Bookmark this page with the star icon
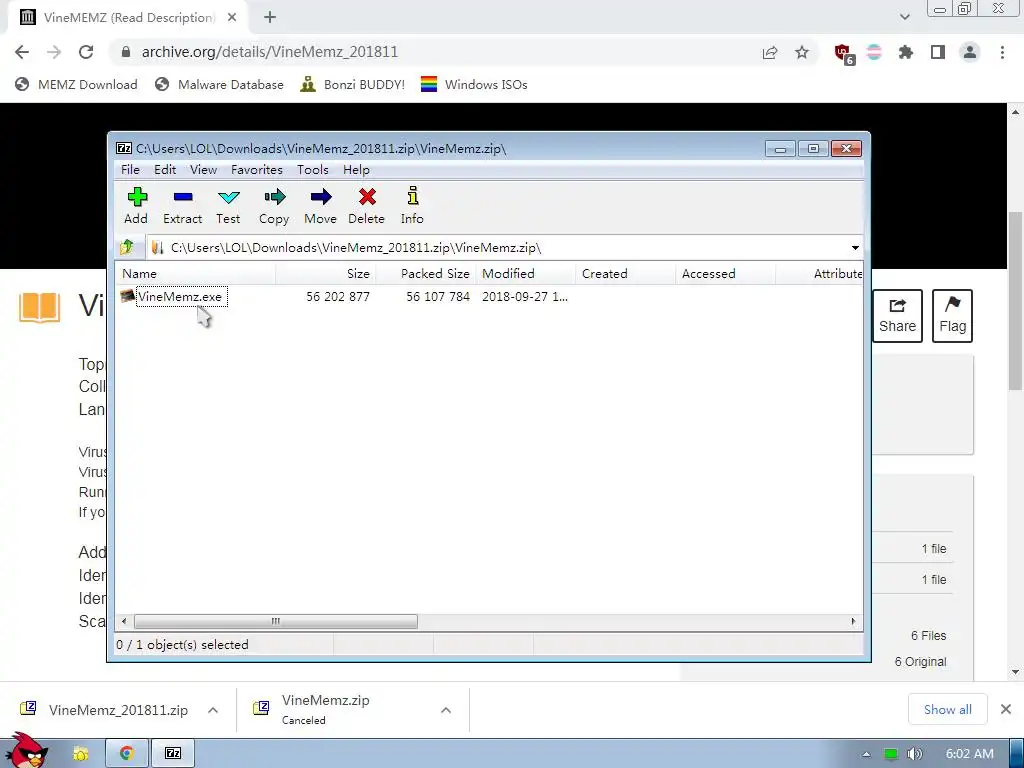The image size is (1024, 768). (802, 52)
